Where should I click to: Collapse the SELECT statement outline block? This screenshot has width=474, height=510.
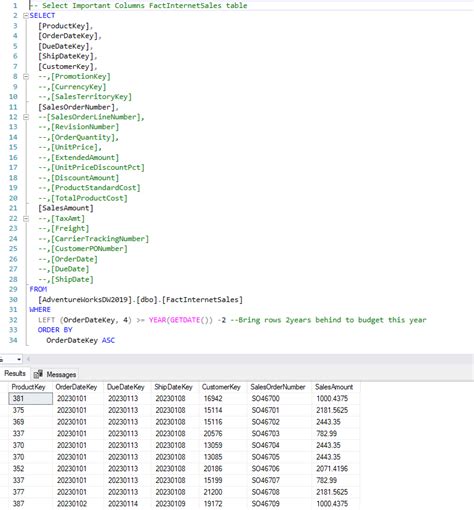pyautogui.click(x=26, y=16)
